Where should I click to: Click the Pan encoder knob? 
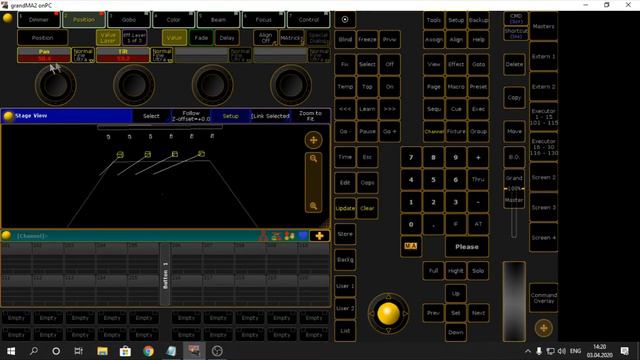pyautogui.click(x=56, y=85)
